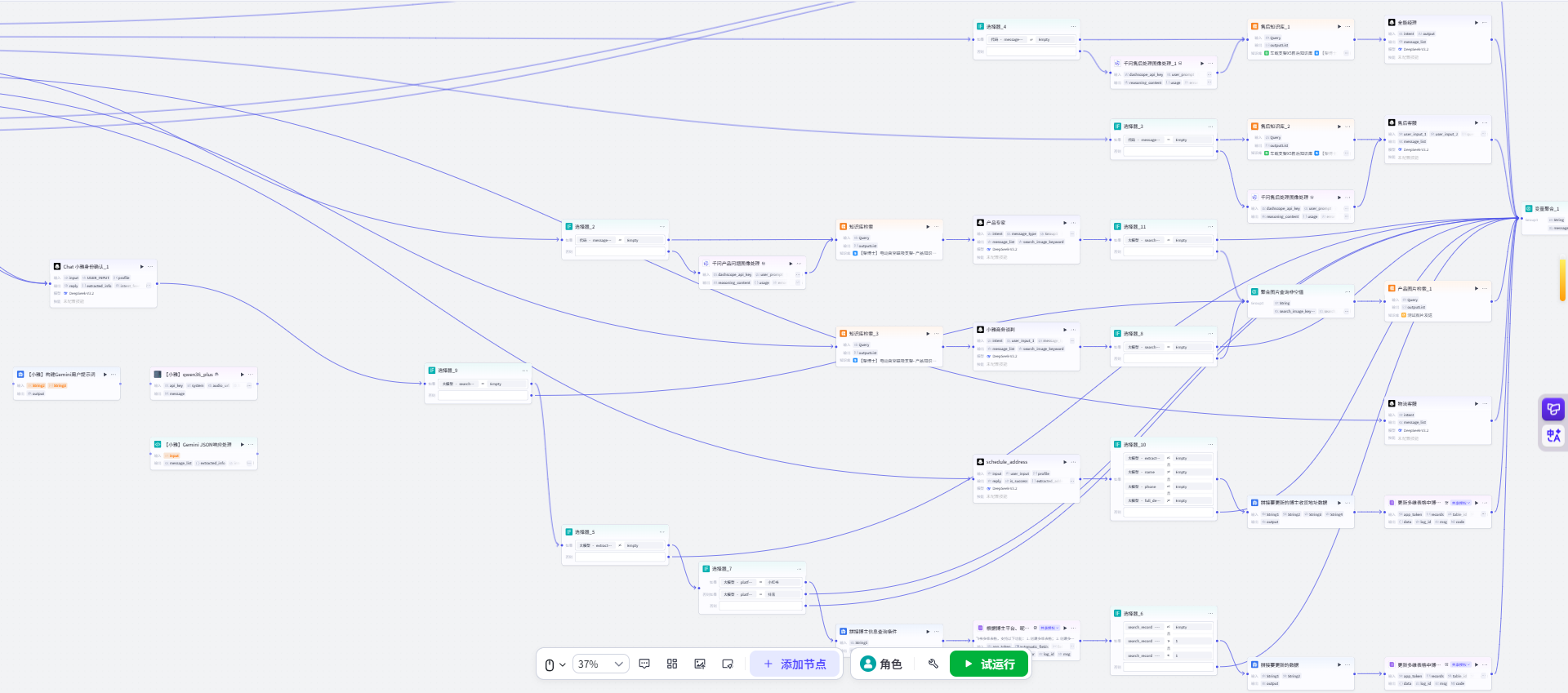Run the 售后知识库_1 node with play icon
The height and width of the screenshot is (693, 1568).
1339,27
